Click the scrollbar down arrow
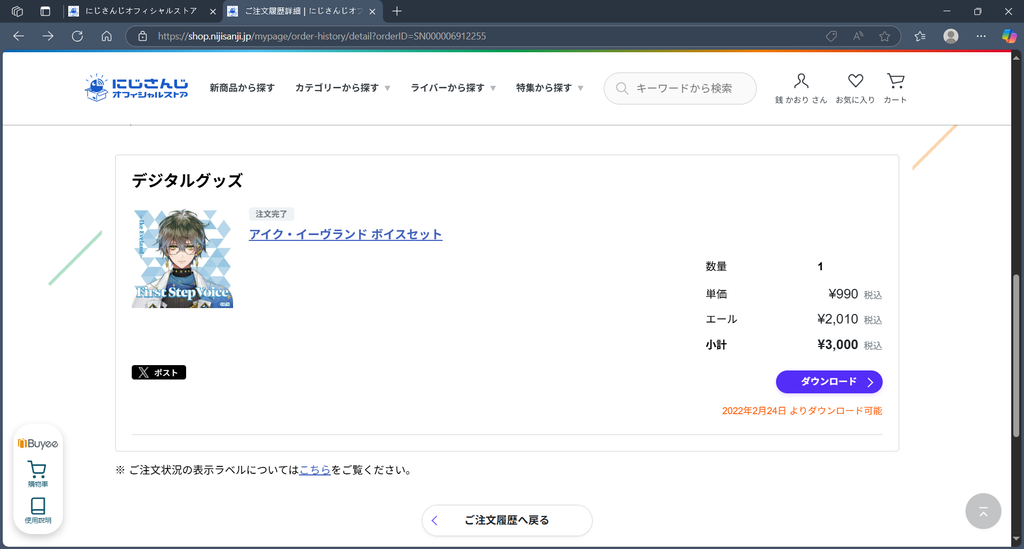The image size is (1024, 549). pyautogui.click(x=1016, y=540)
